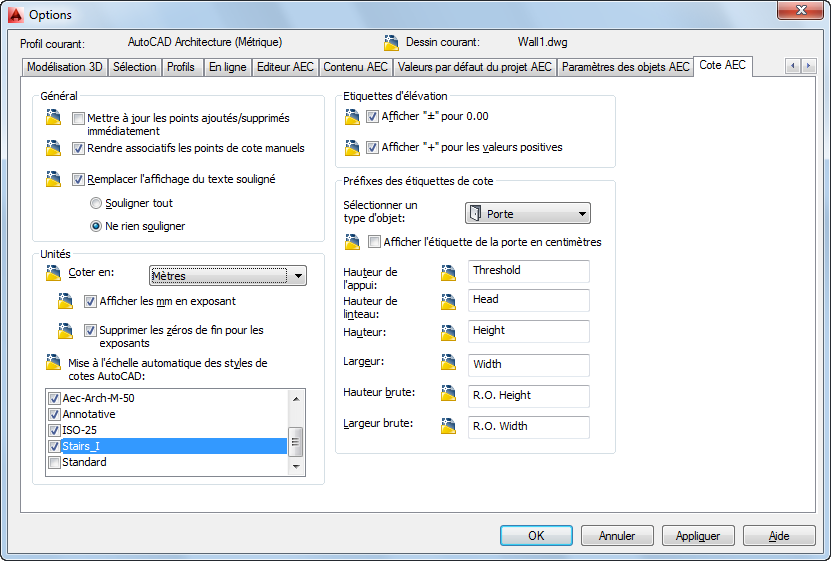Uncheck the Aec-Arch-M-50 style checkbox
This screenshot has height=561, width=831.
coord(54,398)
